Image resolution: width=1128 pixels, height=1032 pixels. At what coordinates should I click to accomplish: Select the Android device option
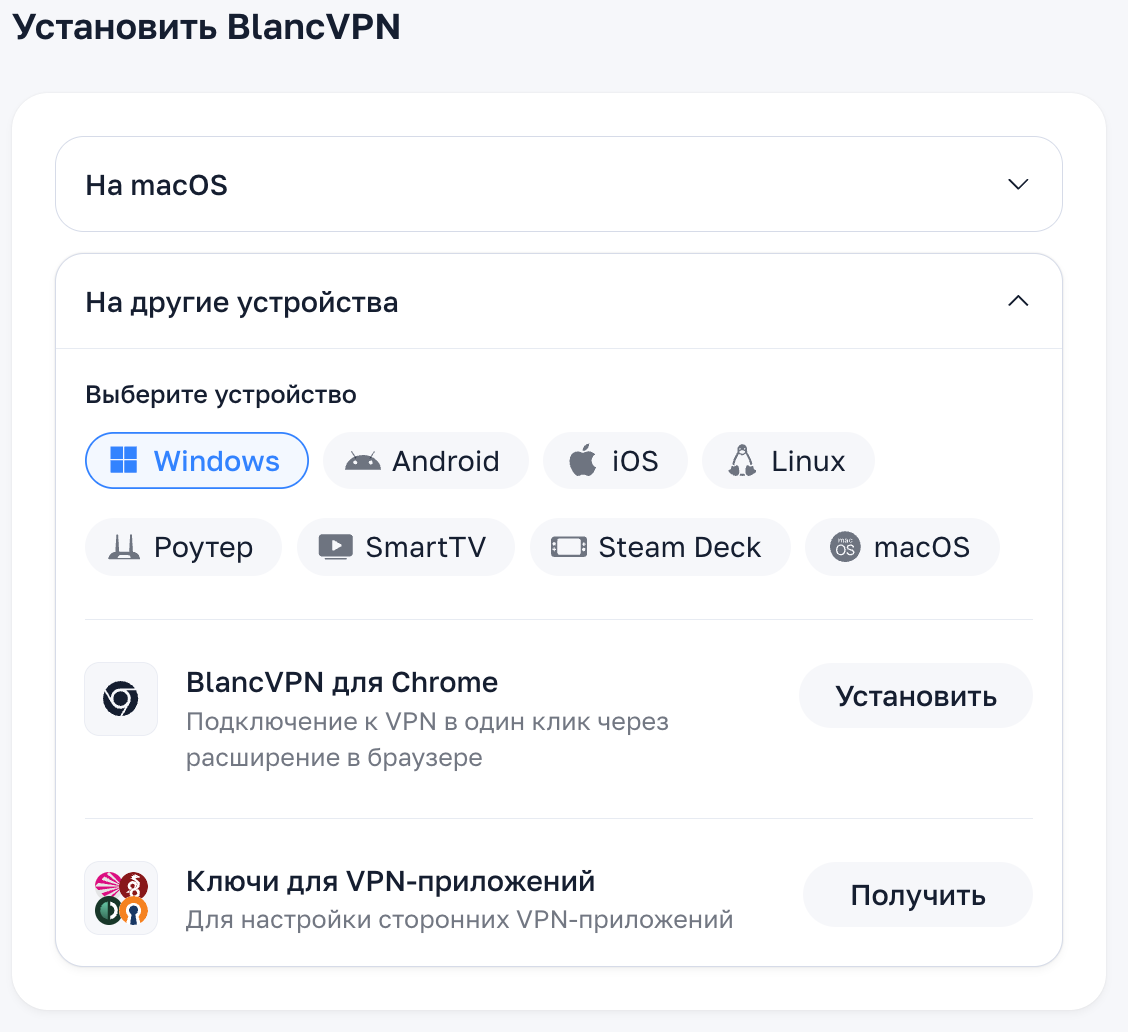click(x=425, y=461)
